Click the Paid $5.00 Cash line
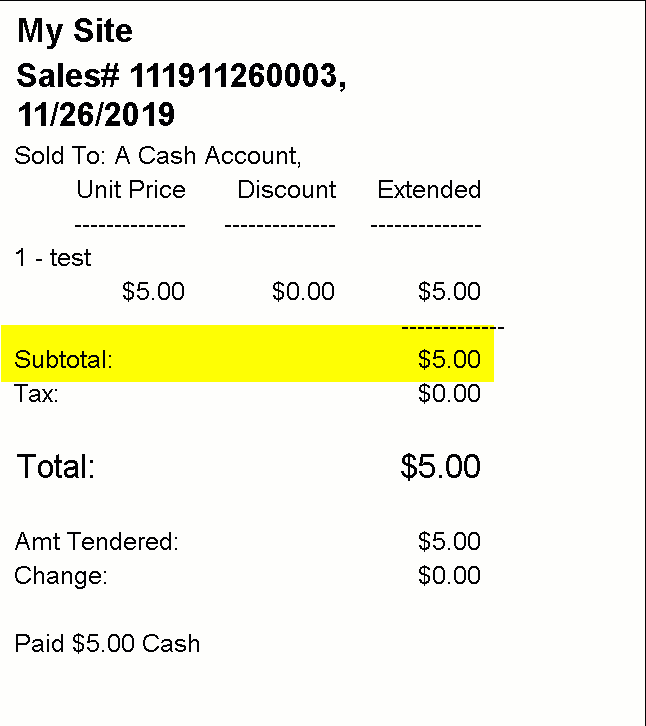 click(107, 644)
